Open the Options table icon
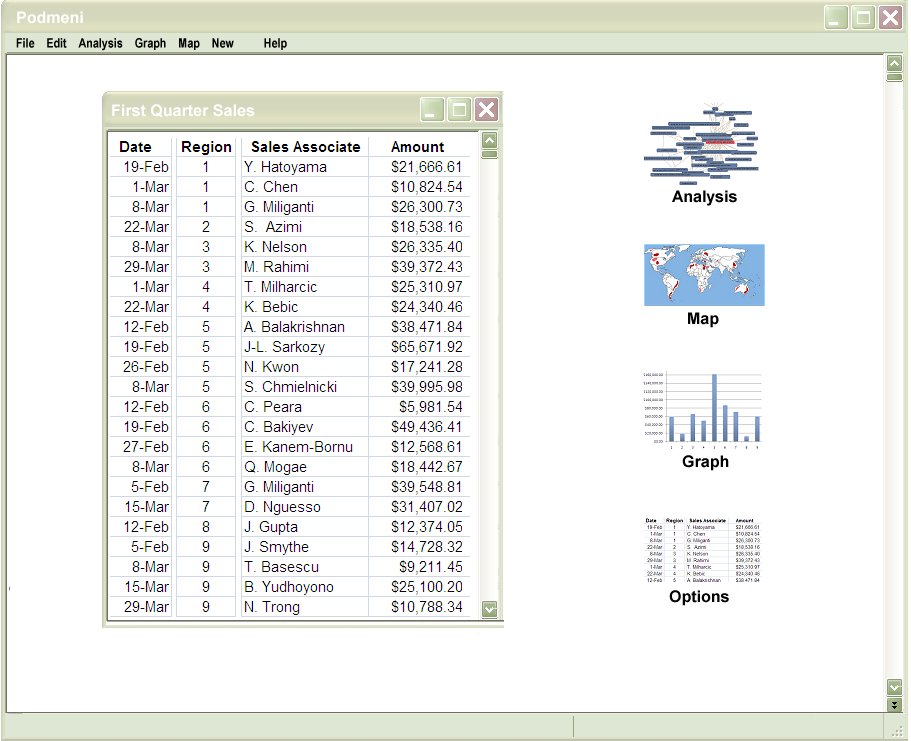911x741 pixels. 702,550
